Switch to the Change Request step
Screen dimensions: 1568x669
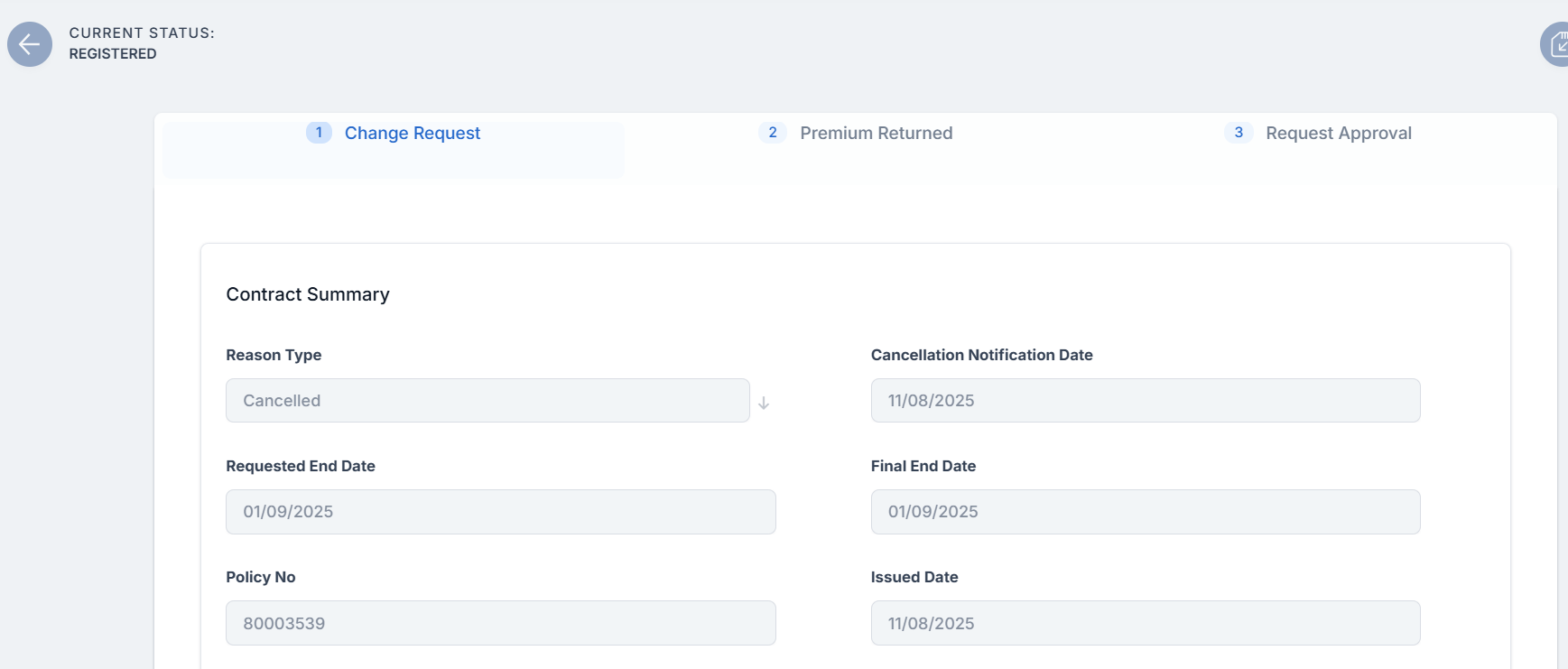tap(412, 134)
